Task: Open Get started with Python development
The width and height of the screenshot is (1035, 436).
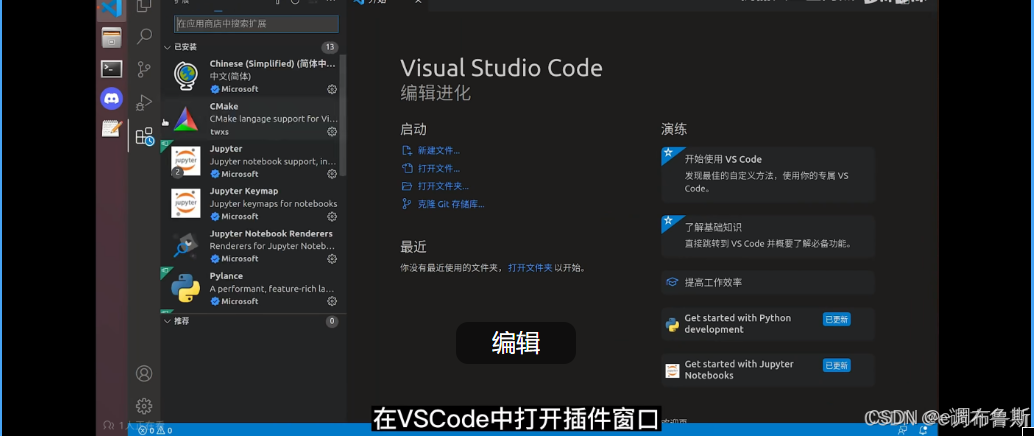Action: tap(768, 324)
